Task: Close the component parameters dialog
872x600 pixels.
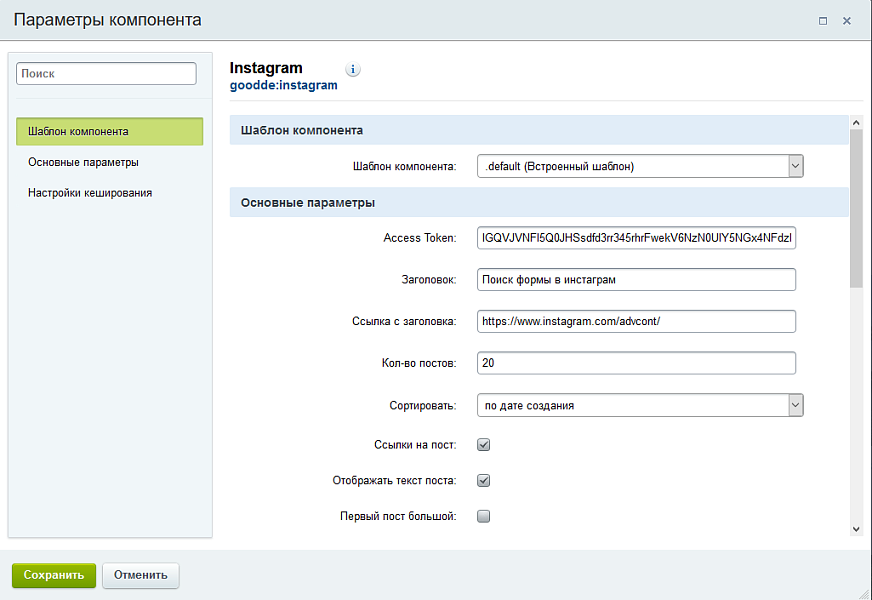Action: [847, 20]
